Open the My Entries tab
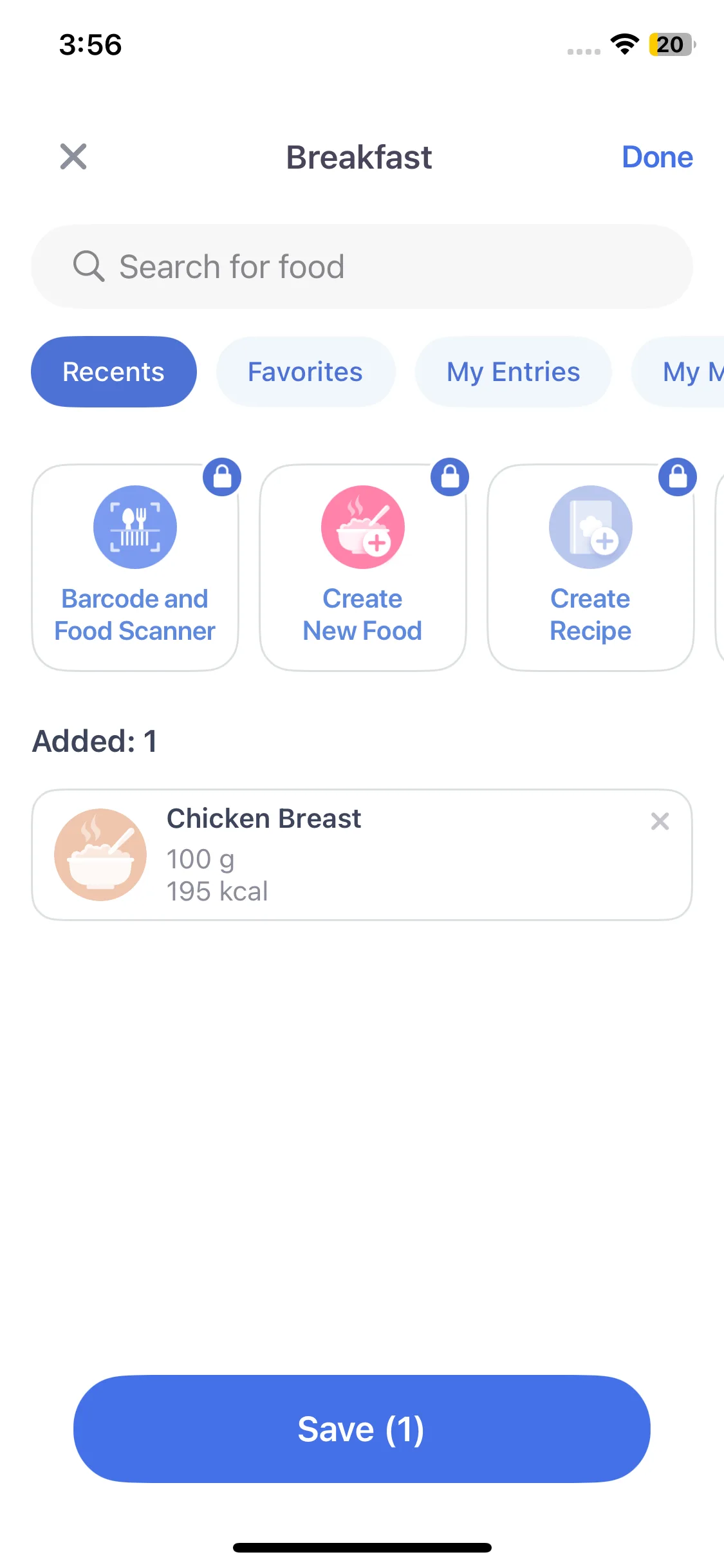The image size is (724, 1568). click(514, 371)
